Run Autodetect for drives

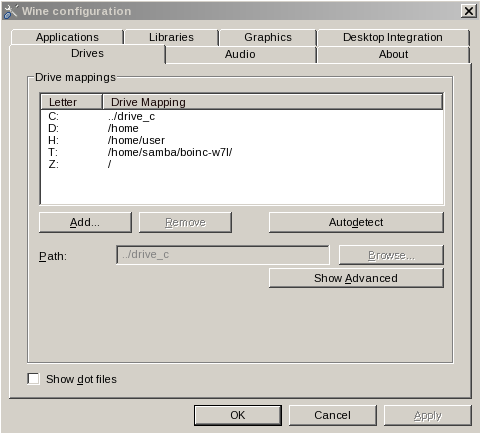[x=356, y=222]
